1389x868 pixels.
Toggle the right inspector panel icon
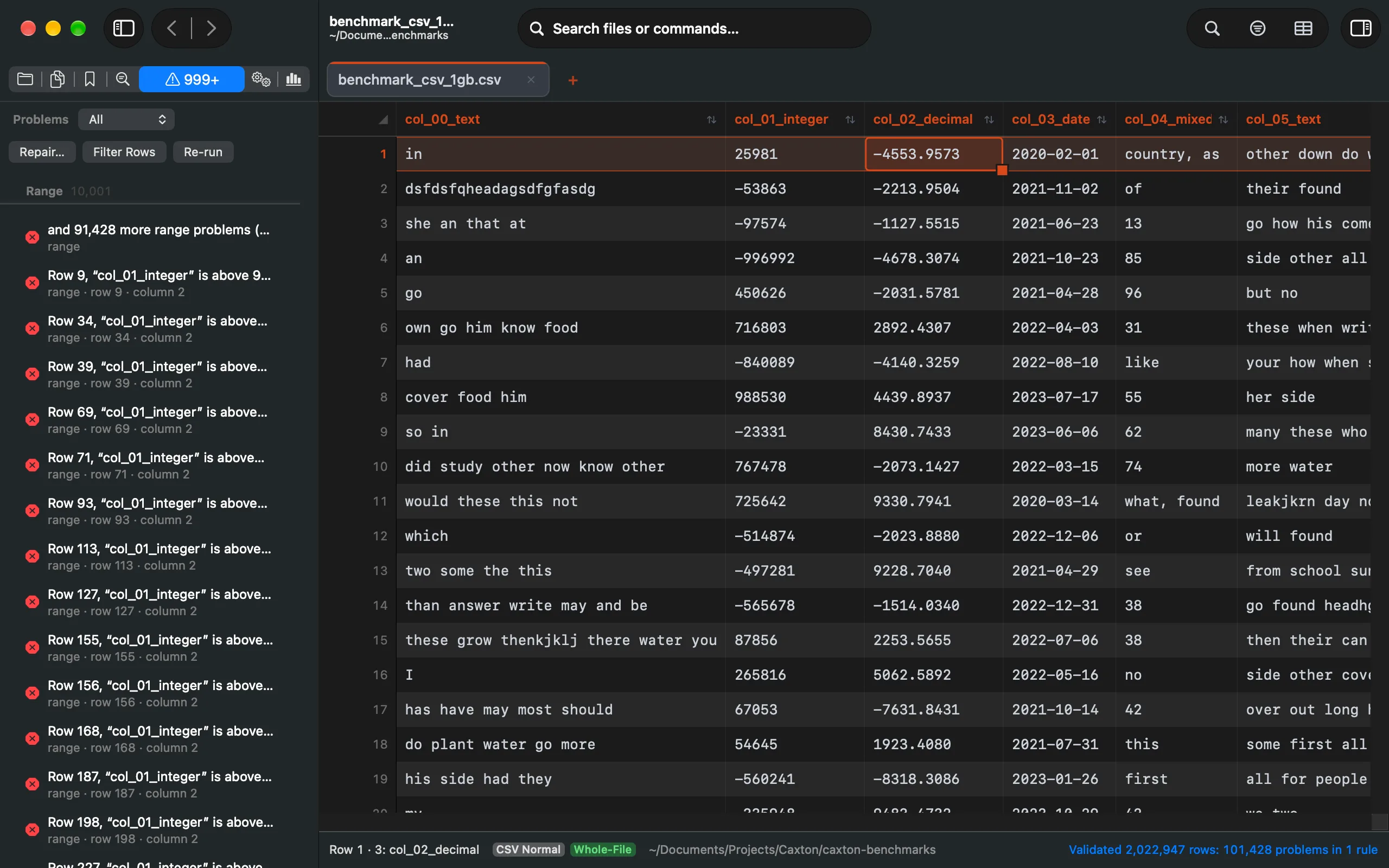[1360, 28]
